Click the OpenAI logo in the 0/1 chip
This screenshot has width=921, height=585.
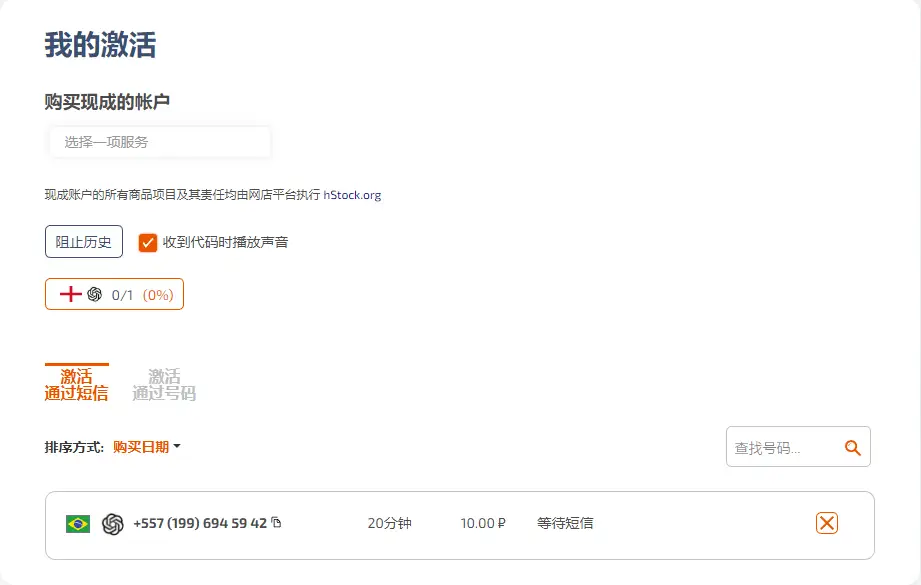[95, 294]
